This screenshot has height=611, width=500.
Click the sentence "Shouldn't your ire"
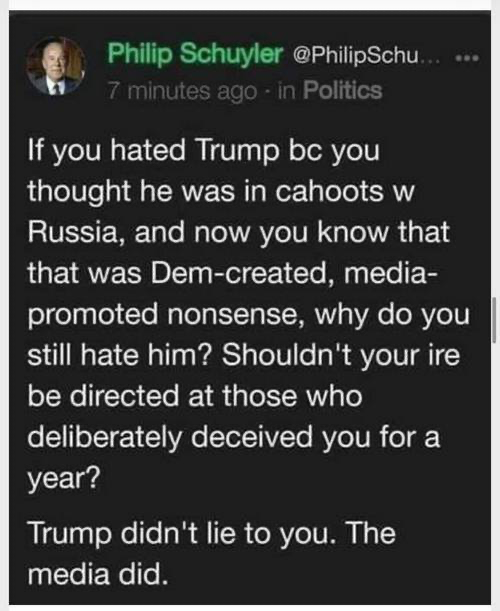click(x=341, y=355)
